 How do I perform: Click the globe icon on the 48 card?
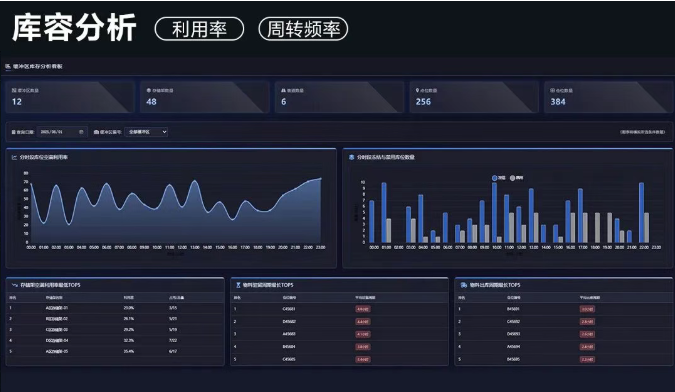point(149,90)
